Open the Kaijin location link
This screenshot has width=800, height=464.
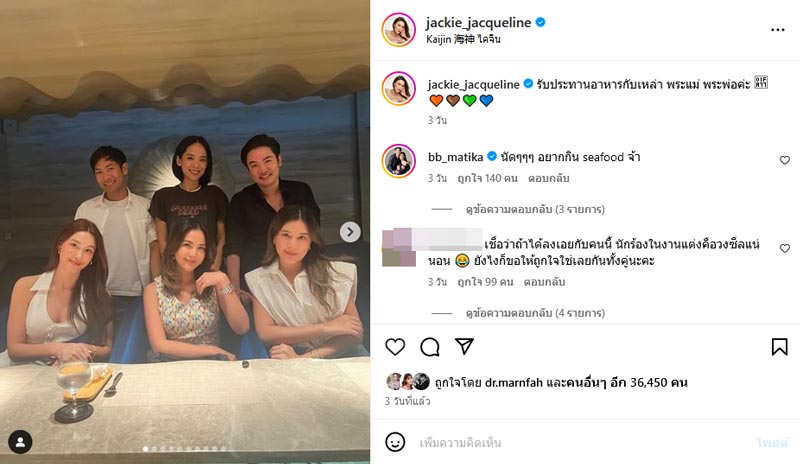coord(463,39)
